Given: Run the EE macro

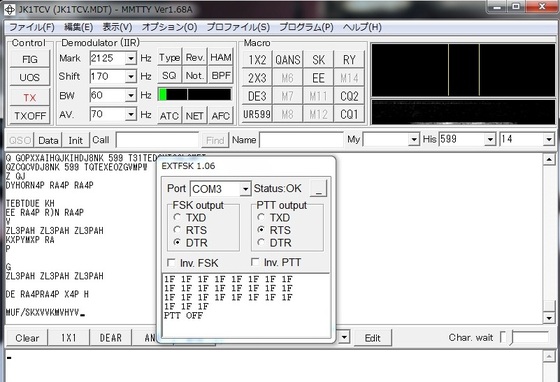Looking at the screenshot, I should 318,78.
